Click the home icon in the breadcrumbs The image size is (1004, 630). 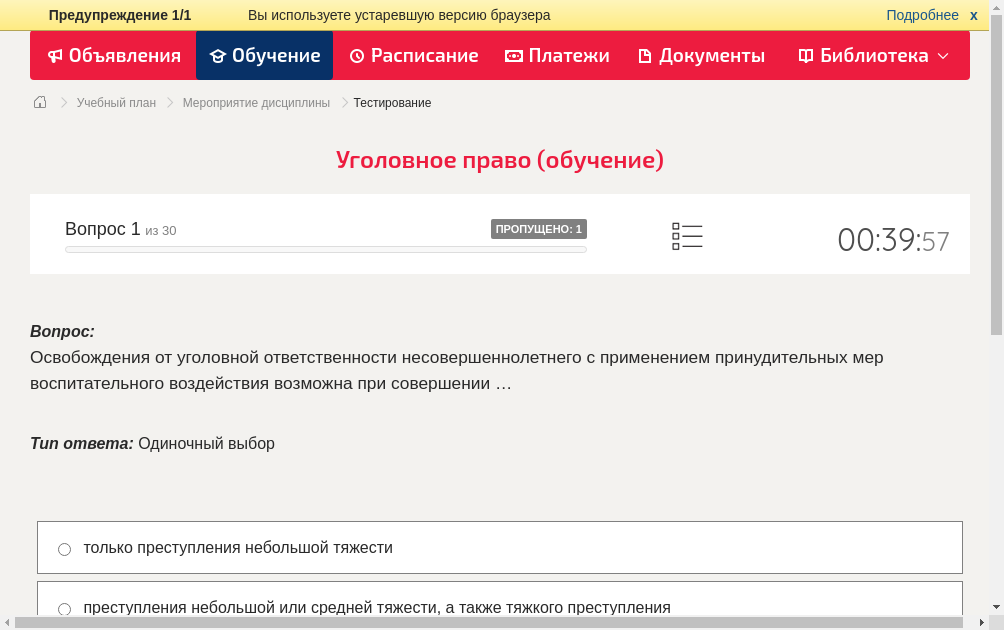[x=39, y=102]
